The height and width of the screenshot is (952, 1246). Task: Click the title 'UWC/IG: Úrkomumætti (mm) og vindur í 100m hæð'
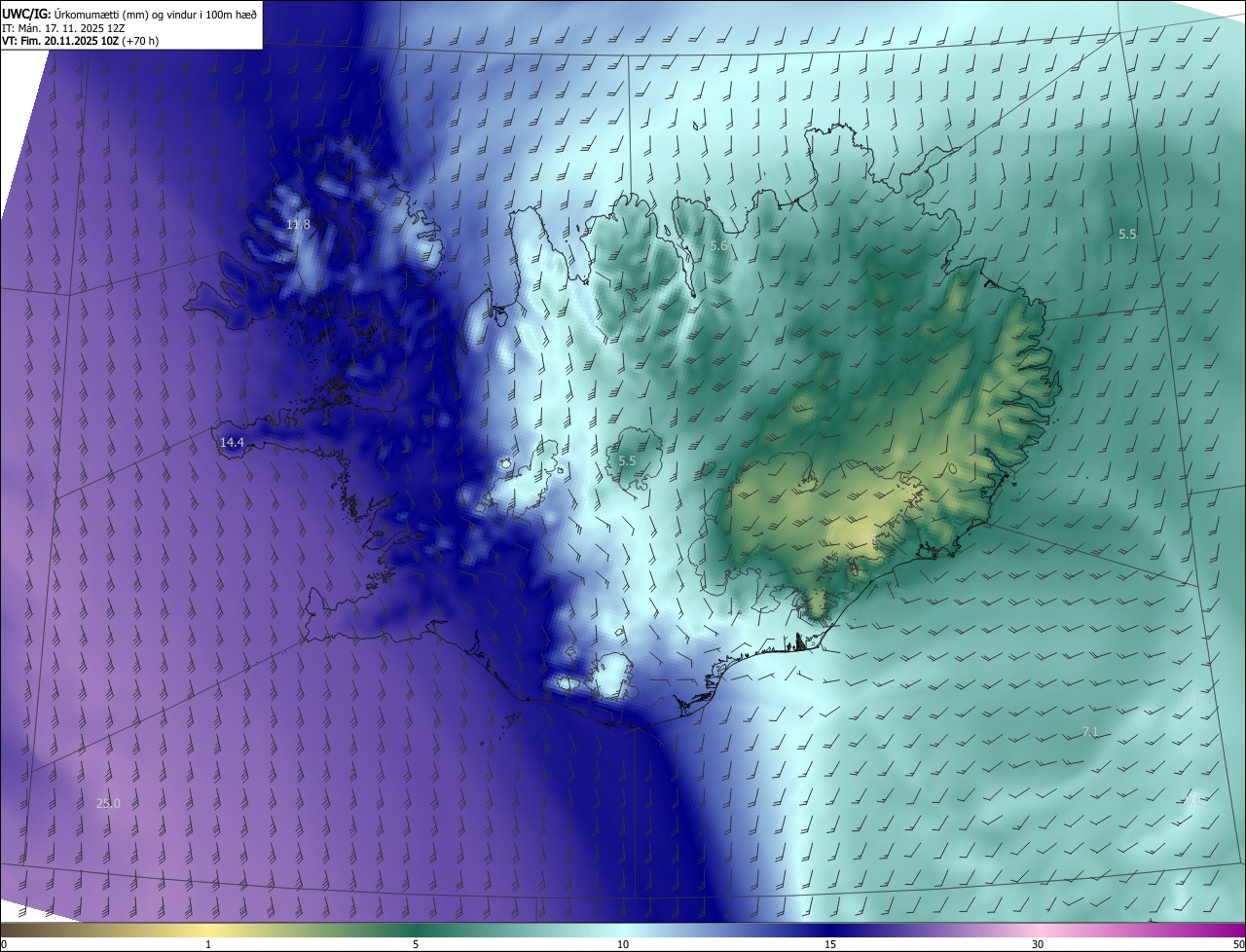pyautogui.click(x=130, y=14)
